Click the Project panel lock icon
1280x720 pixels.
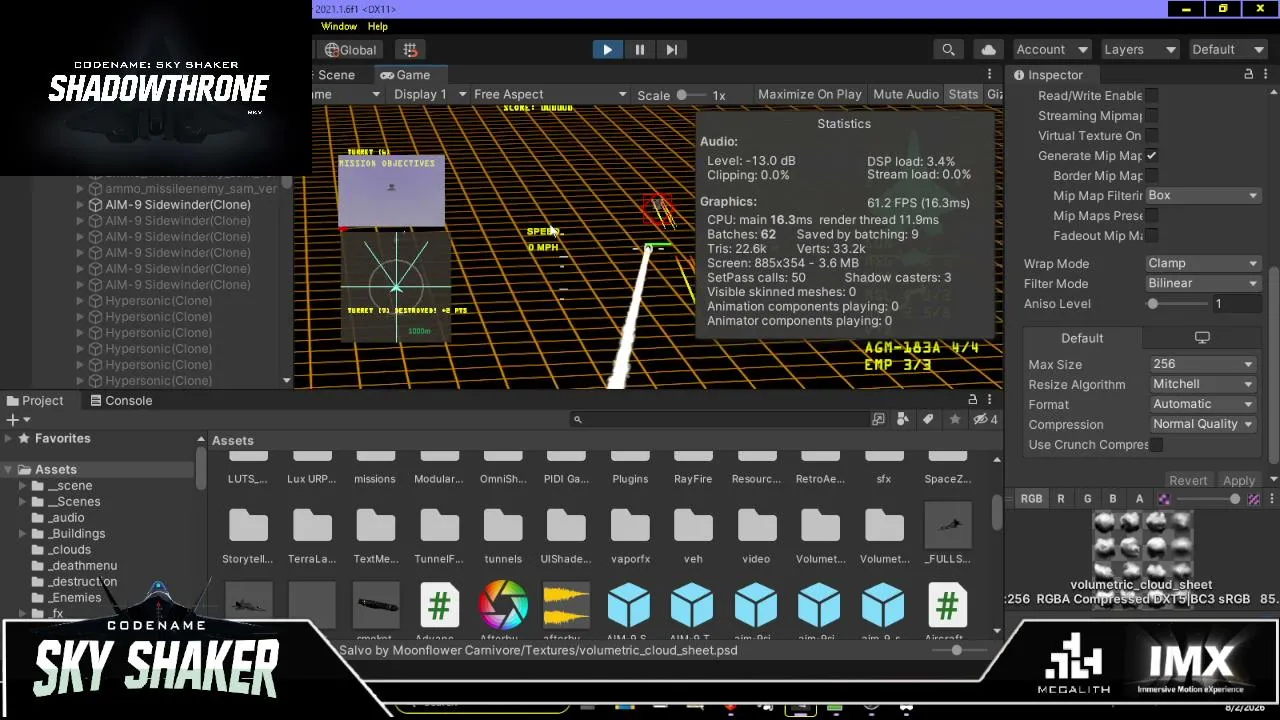pyautogui.click(x=972, y=400)
